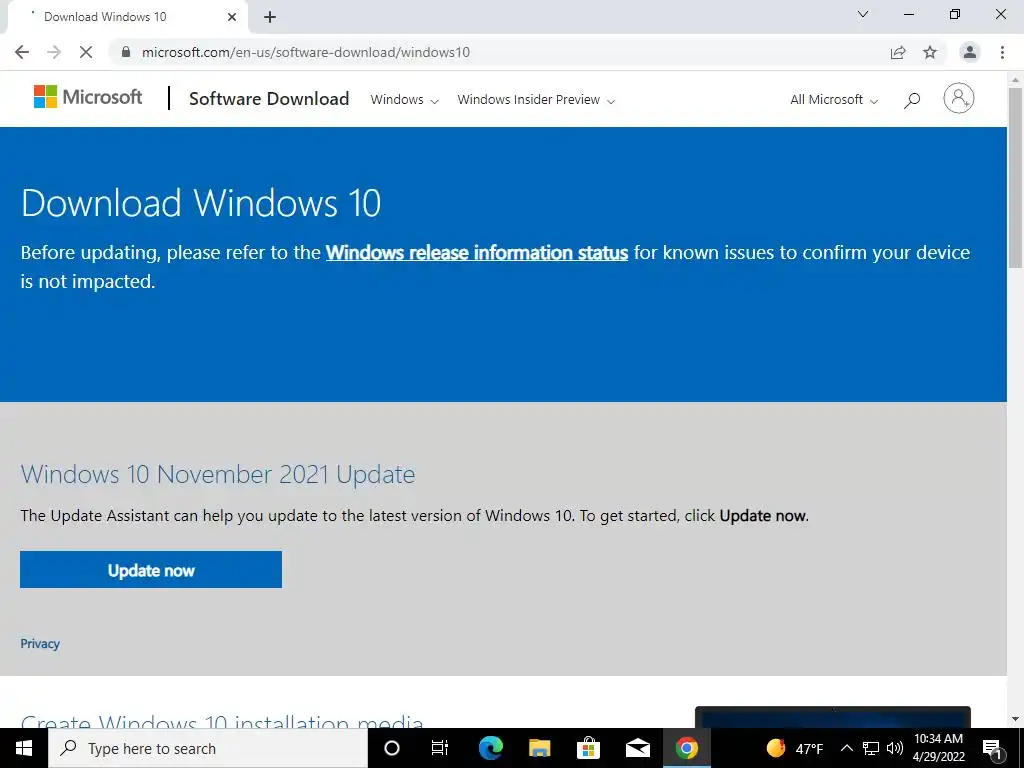Open Task View on the taskbar
The height and width of the screenshot is (768, 1024).
[440, 748]
